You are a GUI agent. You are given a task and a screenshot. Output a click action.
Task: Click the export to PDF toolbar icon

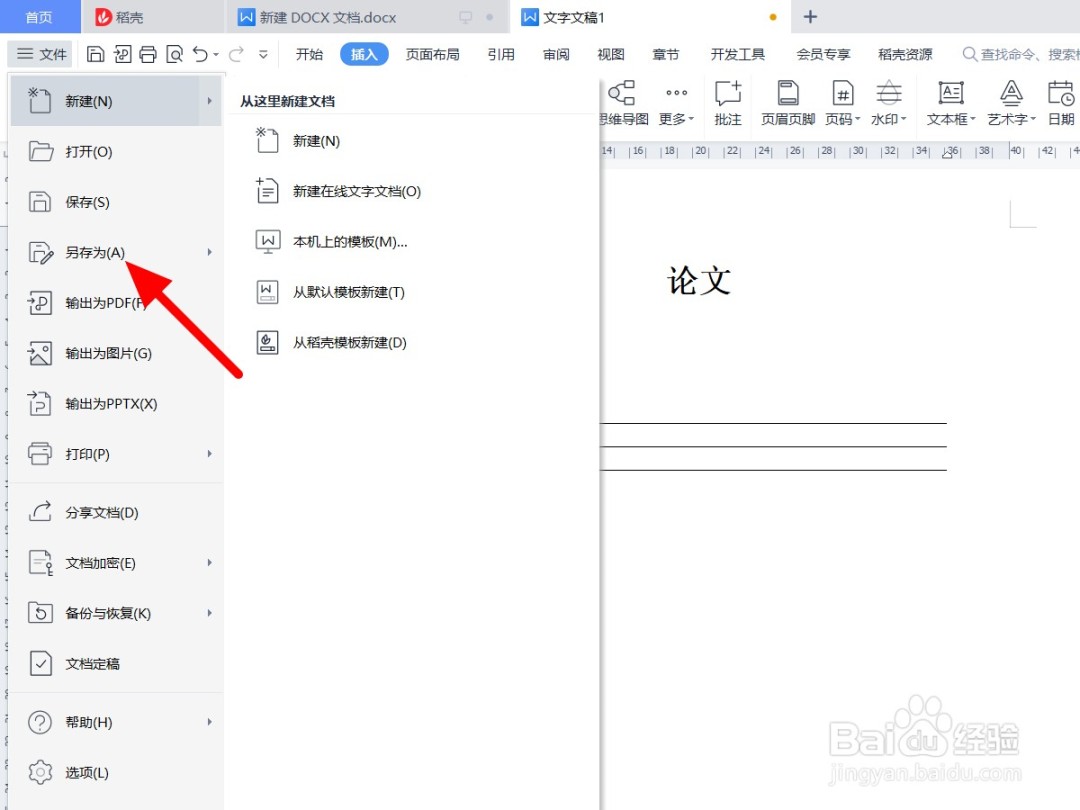pyautogui.click(x=123, y=54)
